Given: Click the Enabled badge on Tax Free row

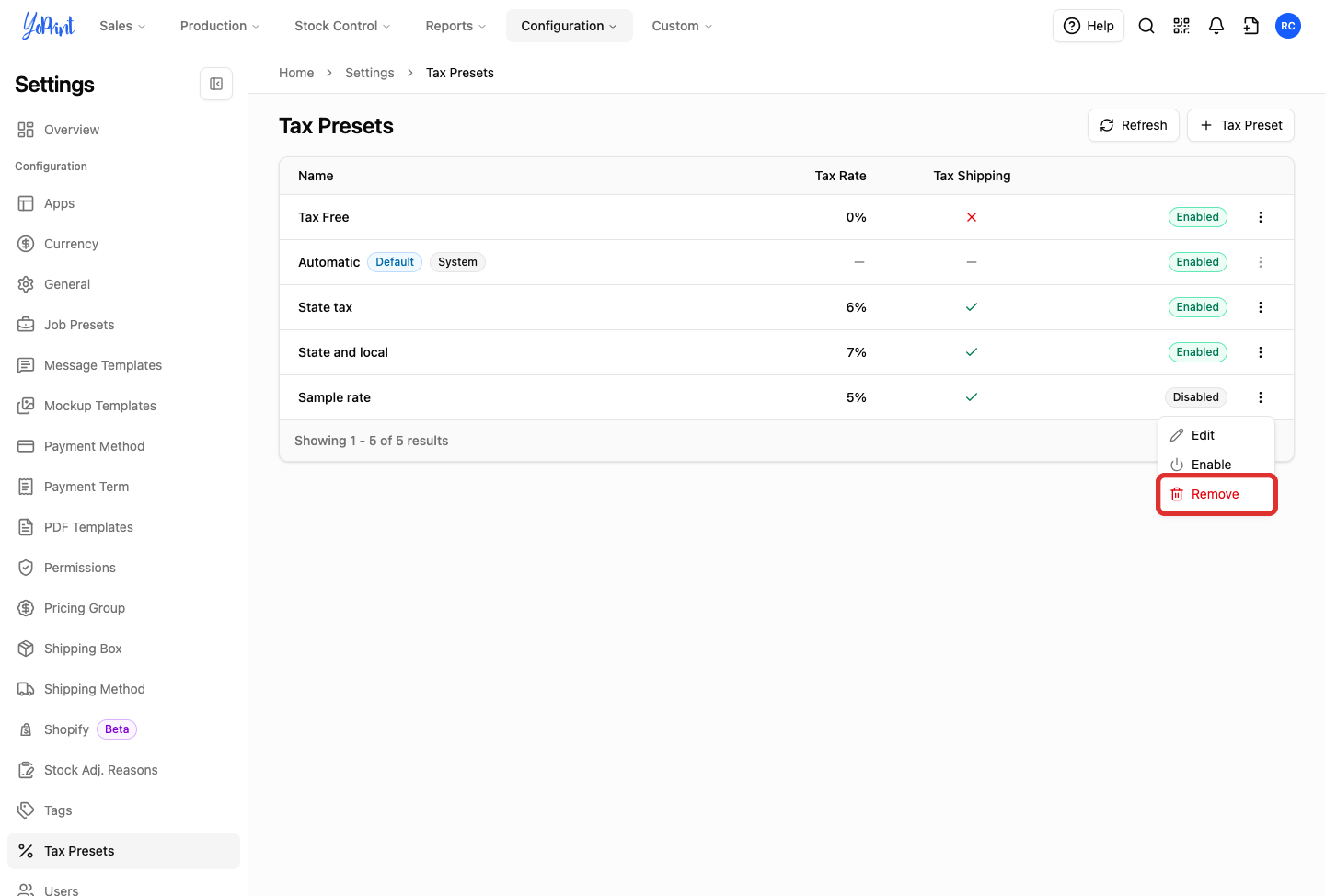Looking at the screenshot, I should tap(1198, 217).
